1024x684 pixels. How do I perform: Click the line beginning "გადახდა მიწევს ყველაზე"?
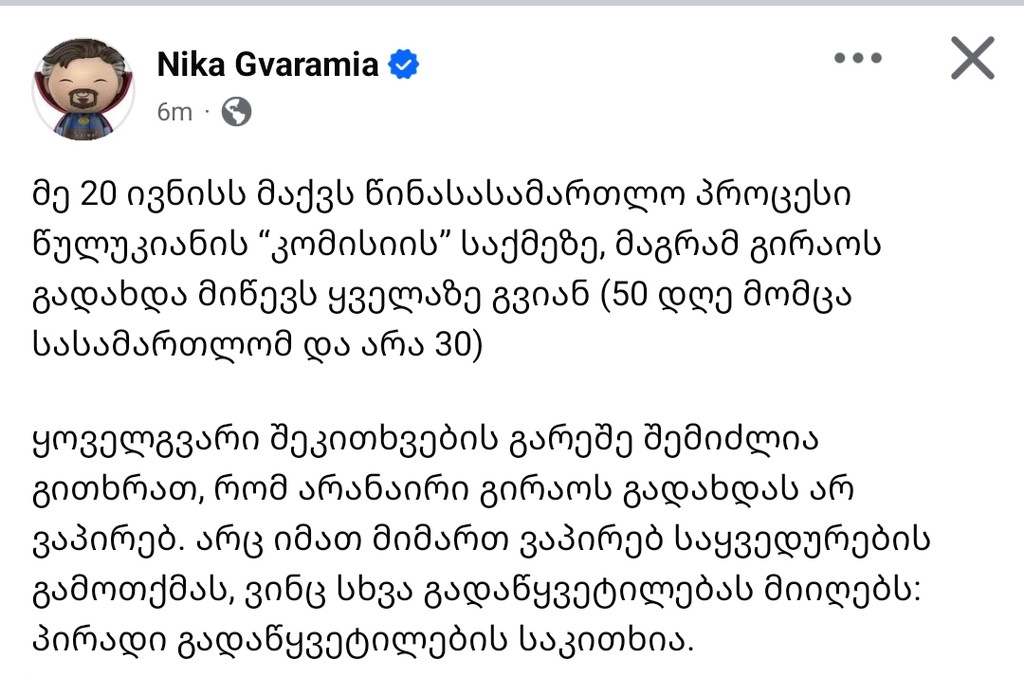pos(442,295)
